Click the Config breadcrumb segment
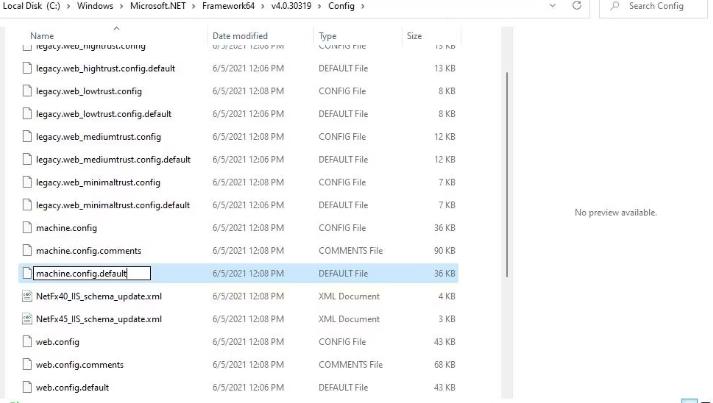Viewport: 713px width, 403px height. pos(341,6)
